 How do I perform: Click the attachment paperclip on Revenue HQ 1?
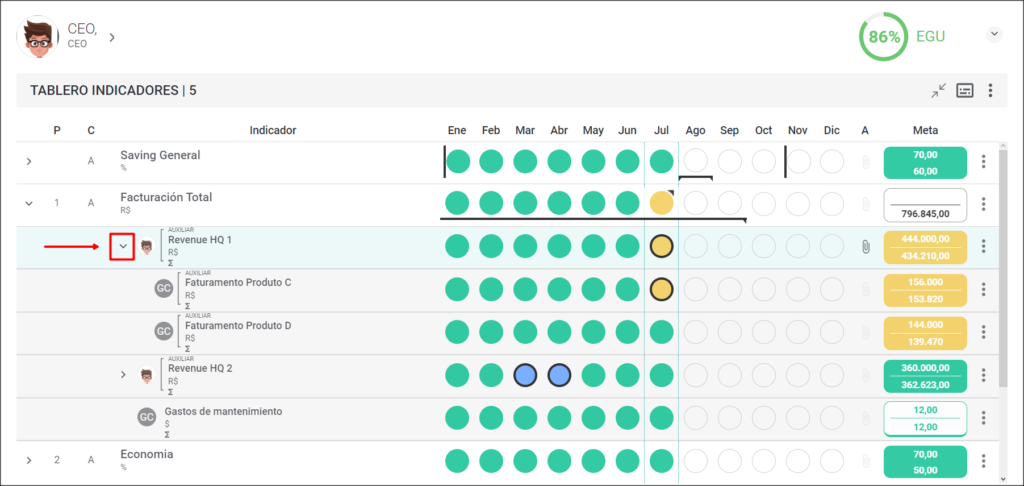[865, 247]
